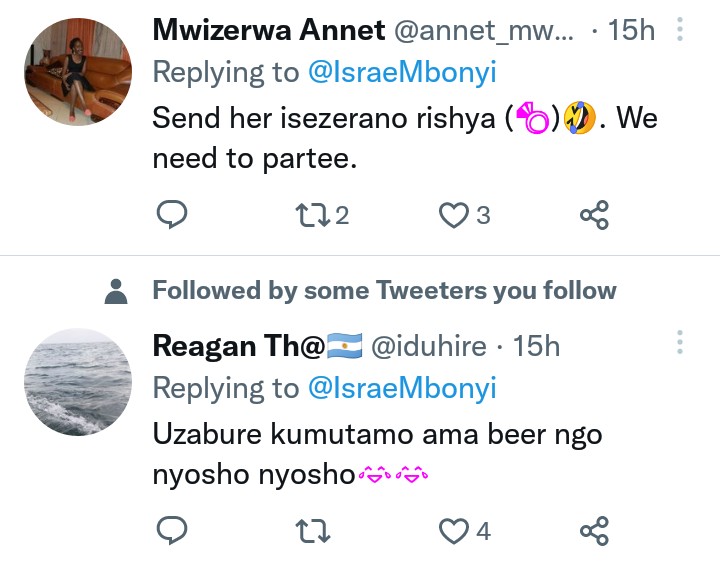This screenshot has height=571, width=720.
Task: Open Mwizerwa Annet's profile picture
Action: click(x=77, y=71)
